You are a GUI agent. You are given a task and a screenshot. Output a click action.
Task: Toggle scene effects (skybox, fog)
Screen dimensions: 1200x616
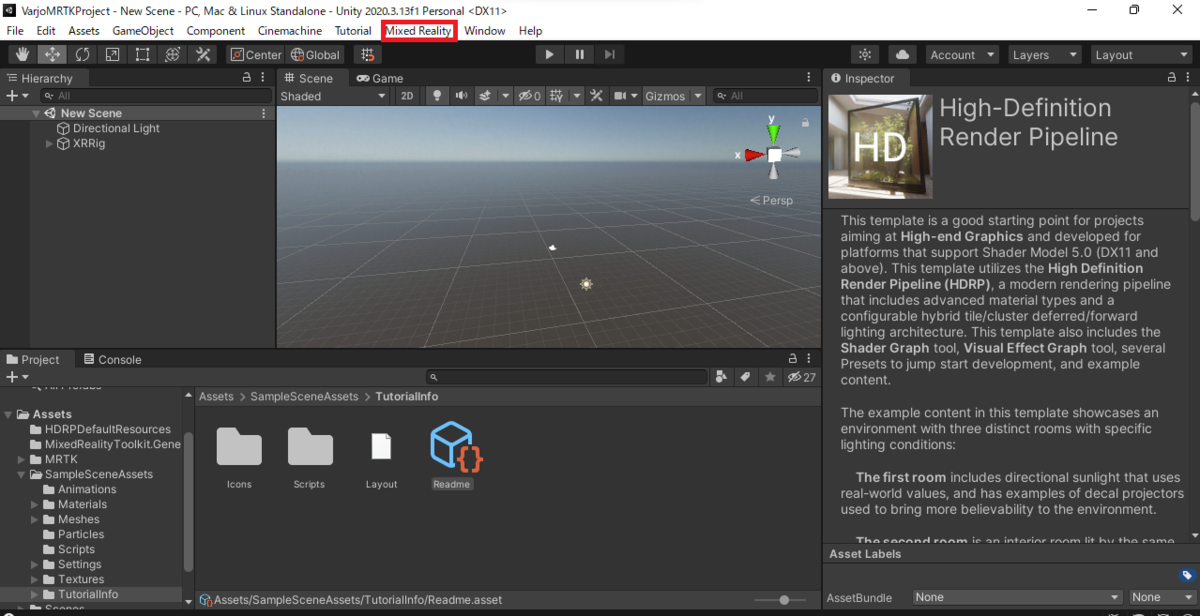click(485, 96)
